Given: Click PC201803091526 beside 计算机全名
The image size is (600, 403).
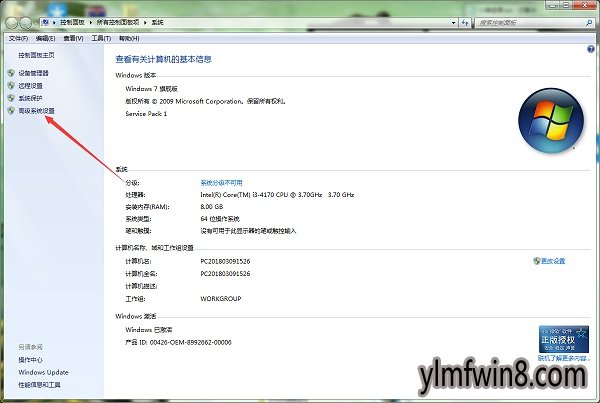Looking at the screenshot, I should [225, 274].
